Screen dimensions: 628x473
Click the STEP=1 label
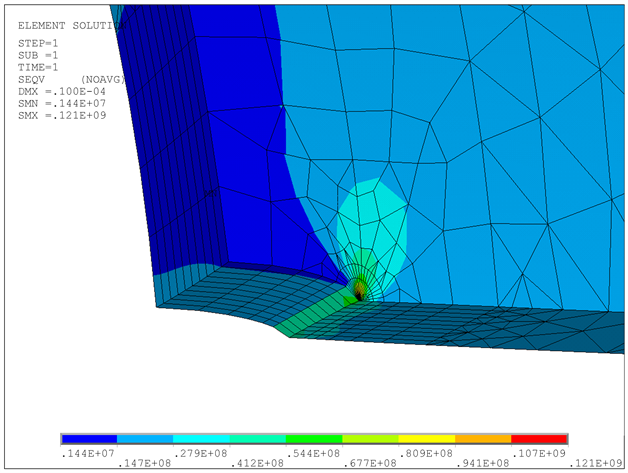[x=39, y=43]
